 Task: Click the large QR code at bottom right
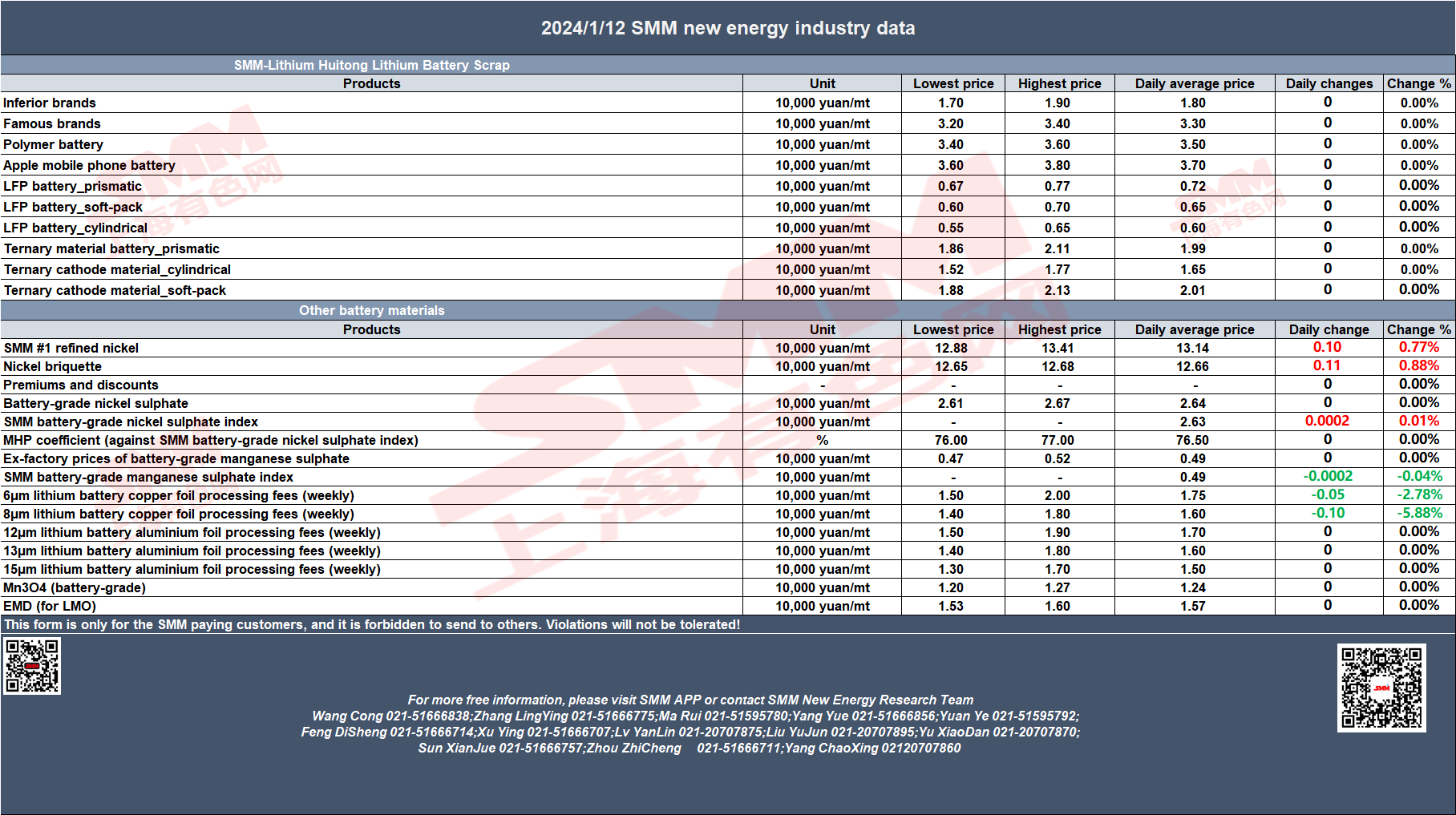coord(1381,688)
